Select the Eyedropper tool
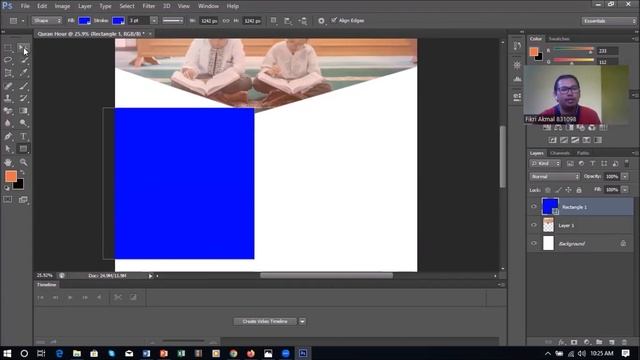Screen dimensions: 640x360 pos(23,73)
